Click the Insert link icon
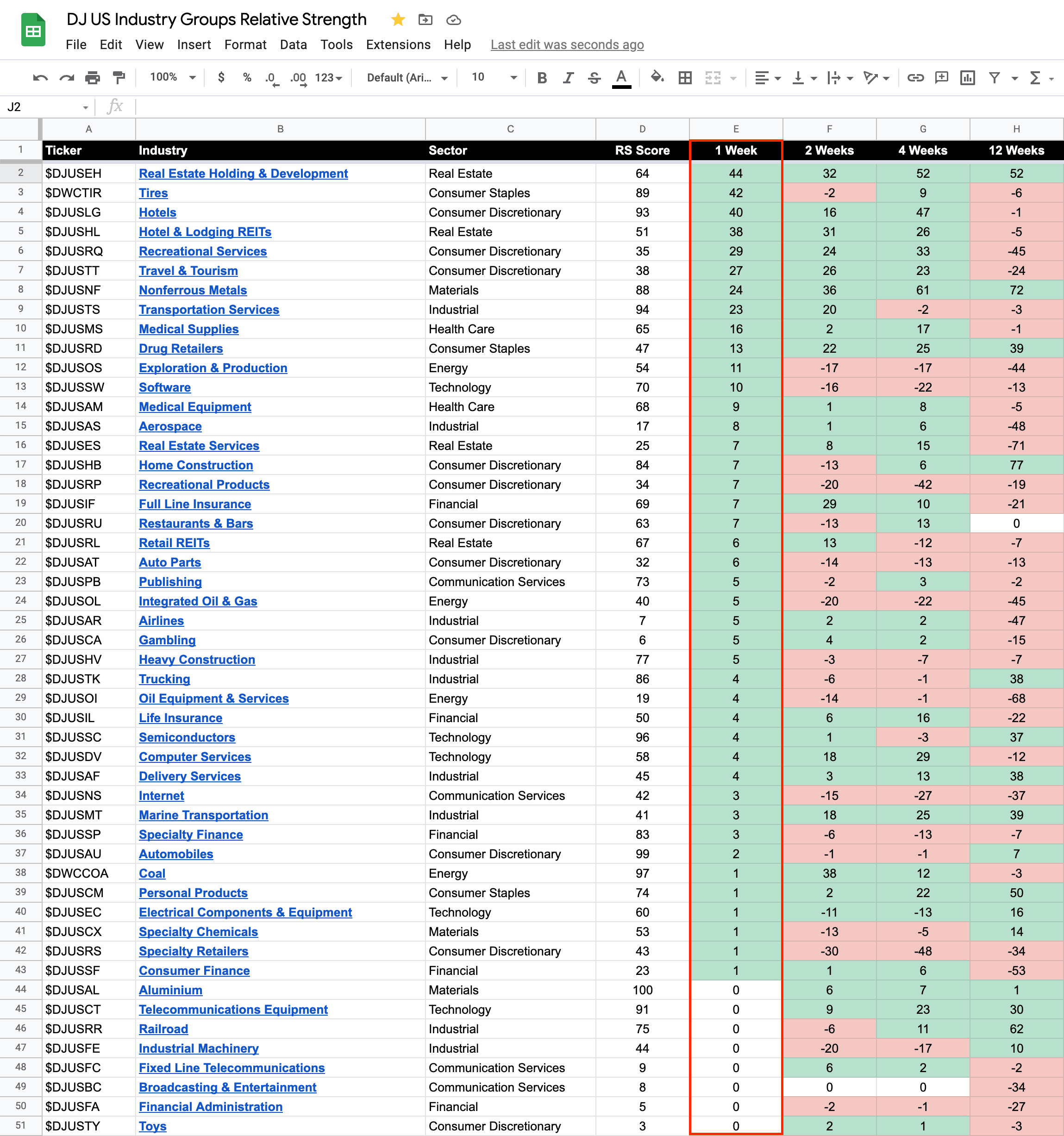 pos(915,78)
